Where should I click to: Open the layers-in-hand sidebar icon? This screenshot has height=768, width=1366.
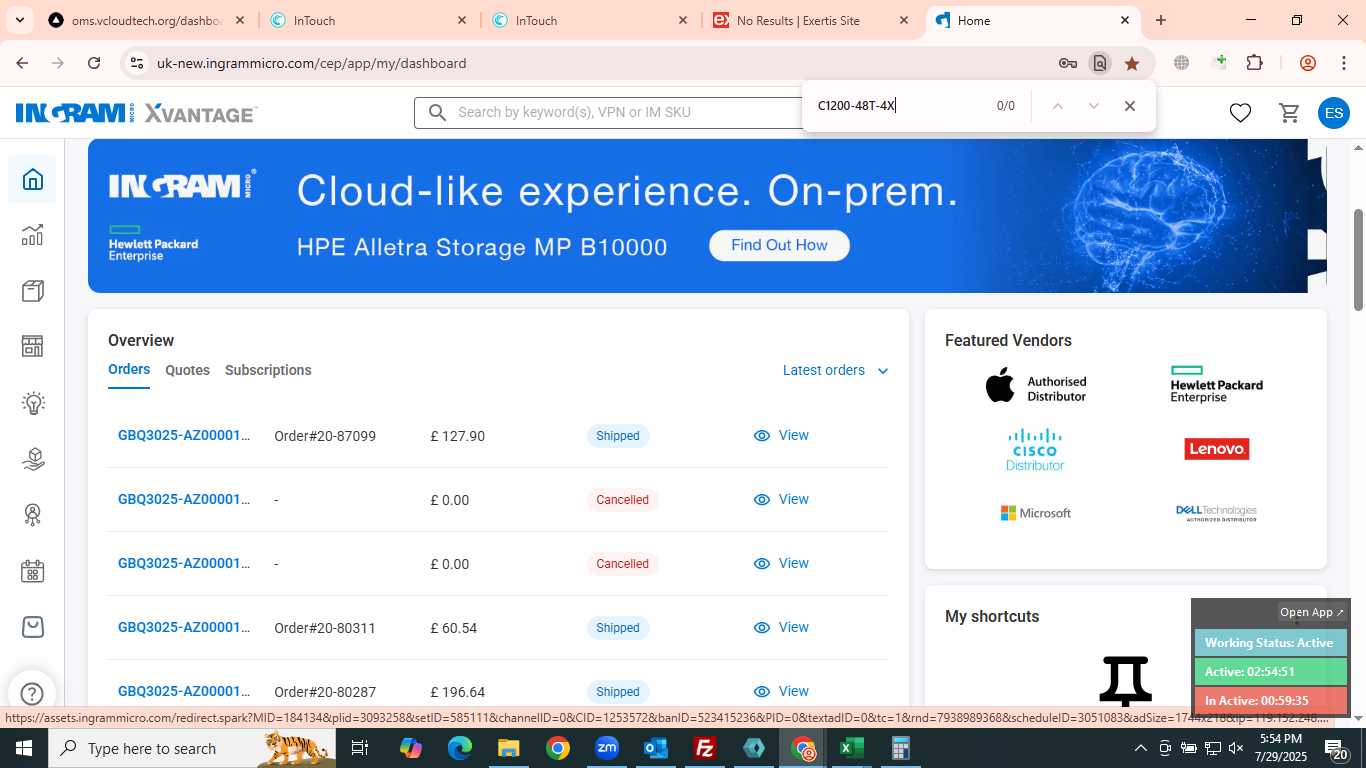pyautogui.click(x=33, y=459)
